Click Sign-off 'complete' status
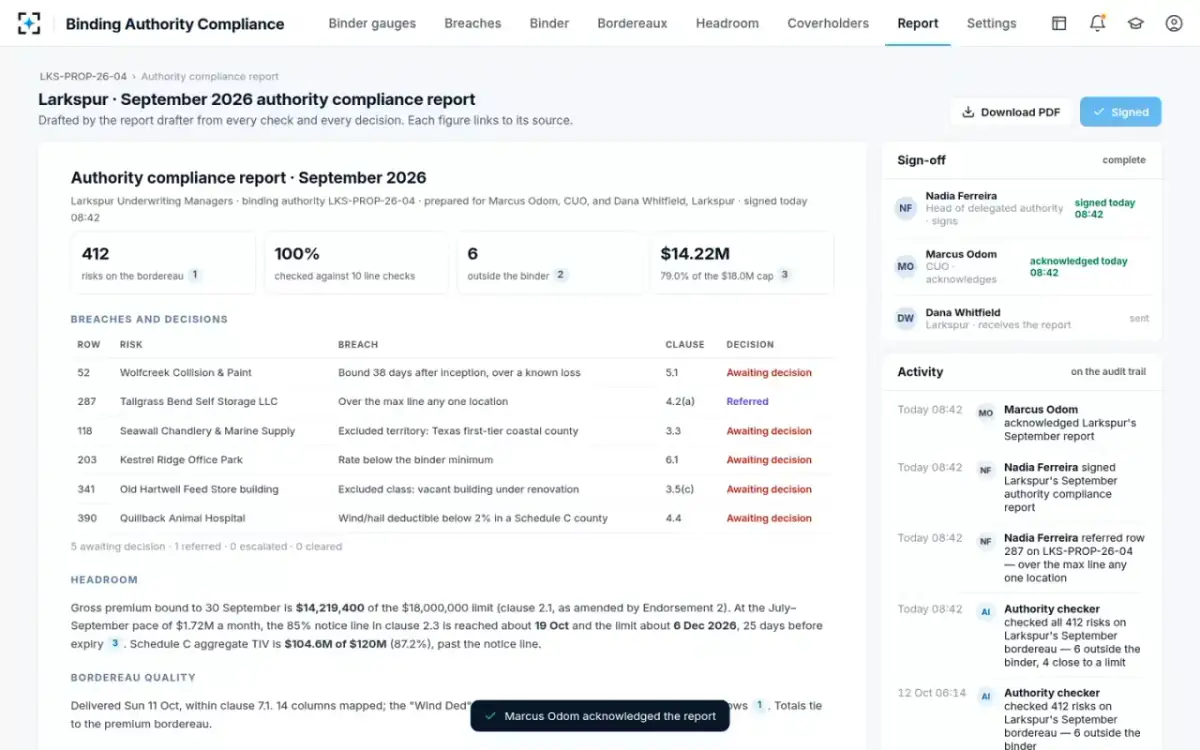The image size is (1200, 750). tap(1124, 160)
